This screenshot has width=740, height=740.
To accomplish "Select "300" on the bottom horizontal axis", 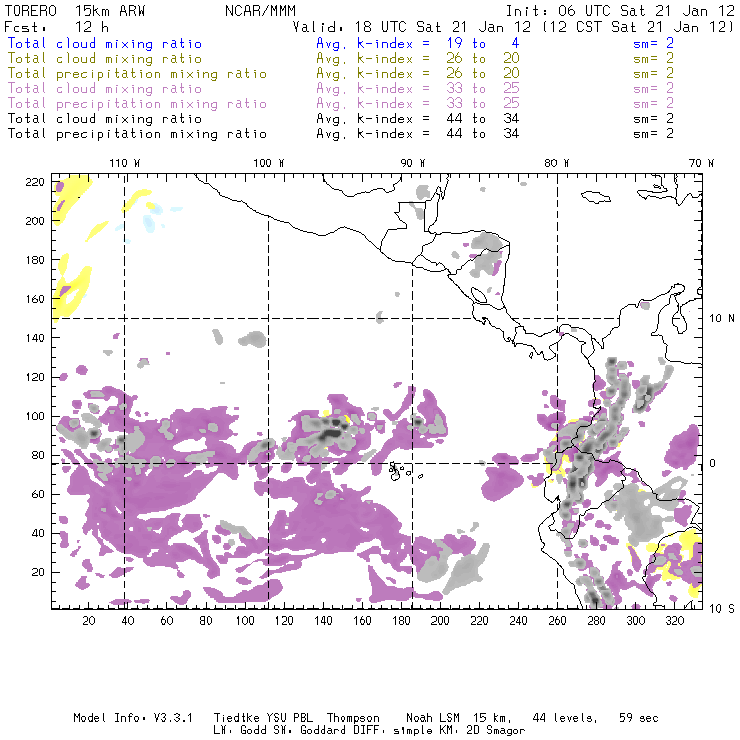I will click(x=635, y=621).
